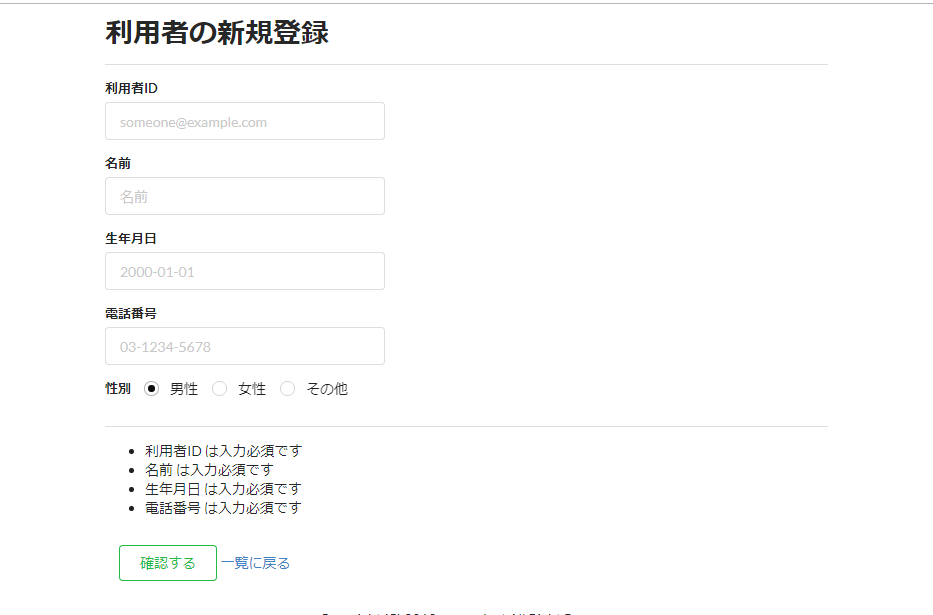The height and width of the screenshot is (615, 933).
Task: Focus the 名前 input field
Action: click(245, 196)
